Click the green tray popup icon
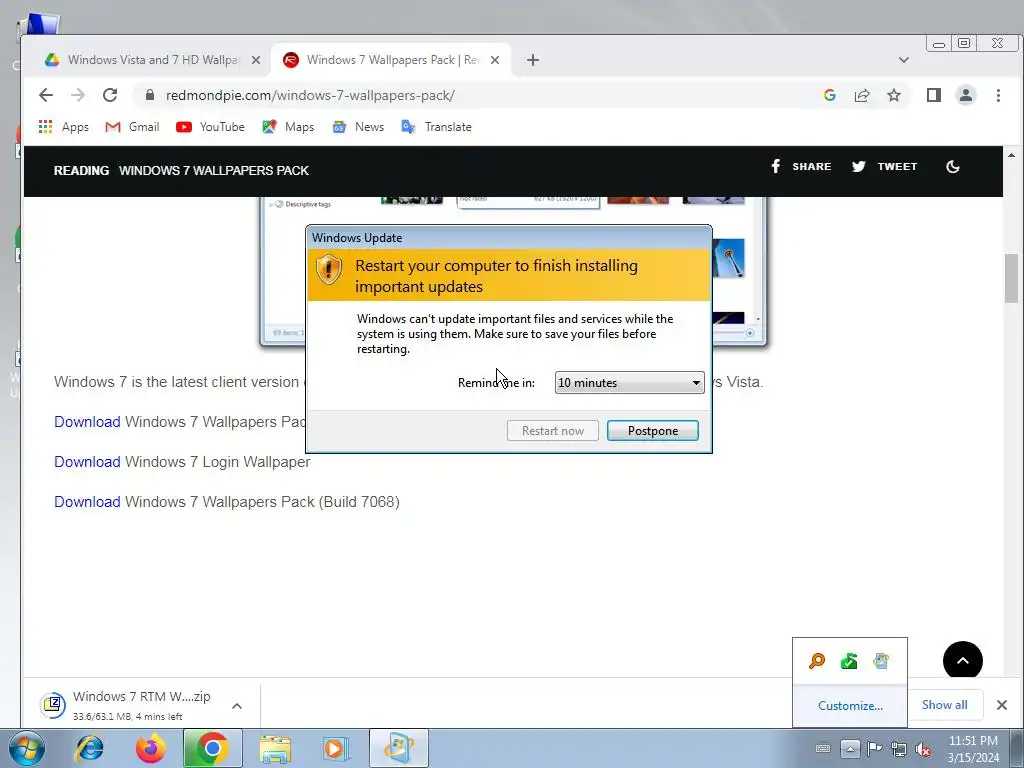This screenshot has height=768, width=1024. click(849, 661)
